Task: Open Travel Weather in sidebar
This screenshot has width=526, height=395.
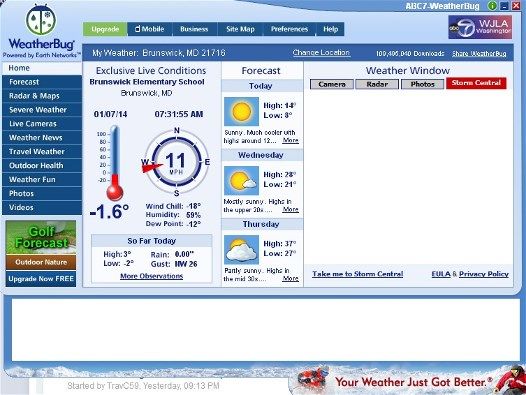Action: coord(42,152)
